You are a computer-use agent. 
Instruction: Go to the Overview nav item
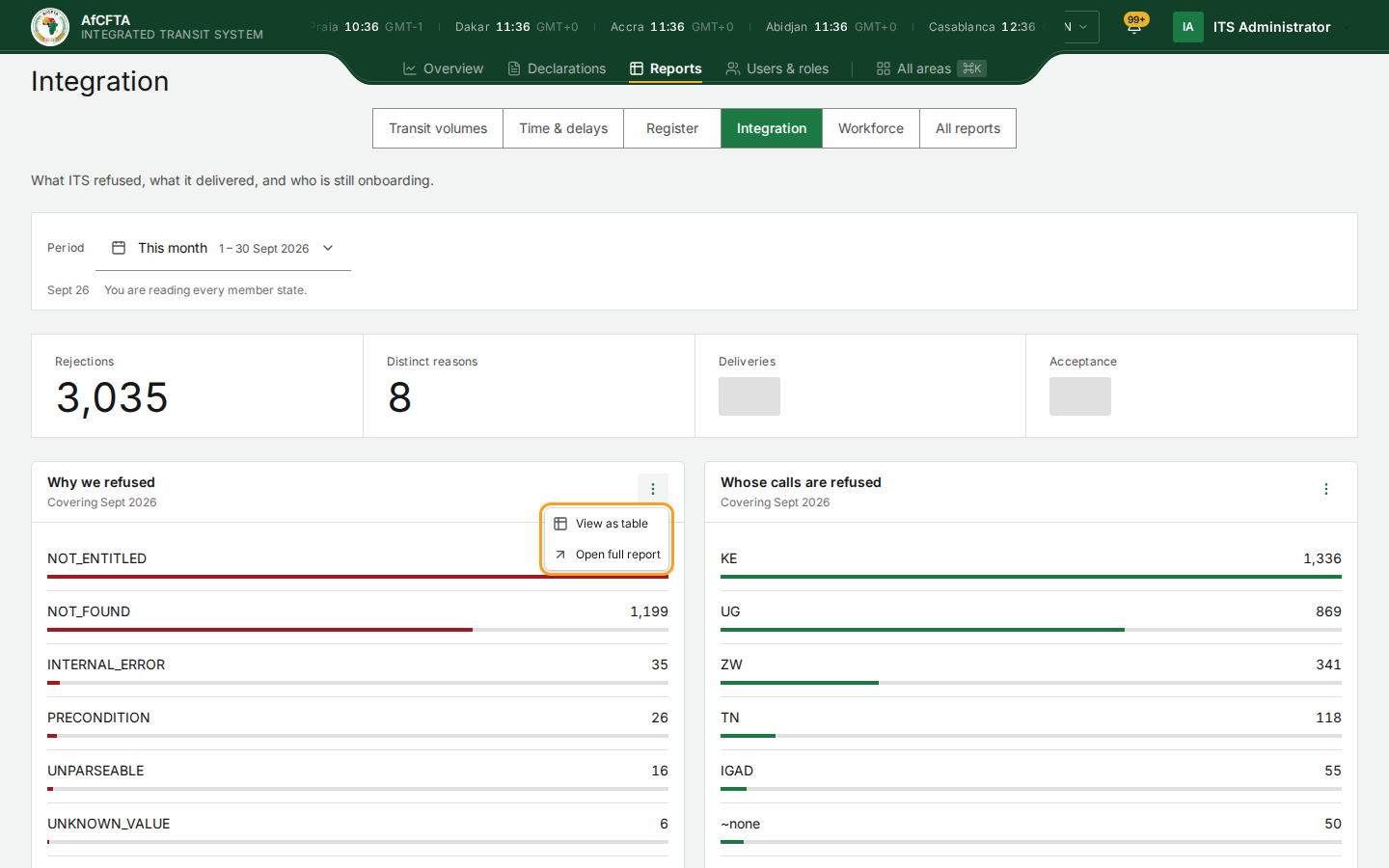[443, 68]
